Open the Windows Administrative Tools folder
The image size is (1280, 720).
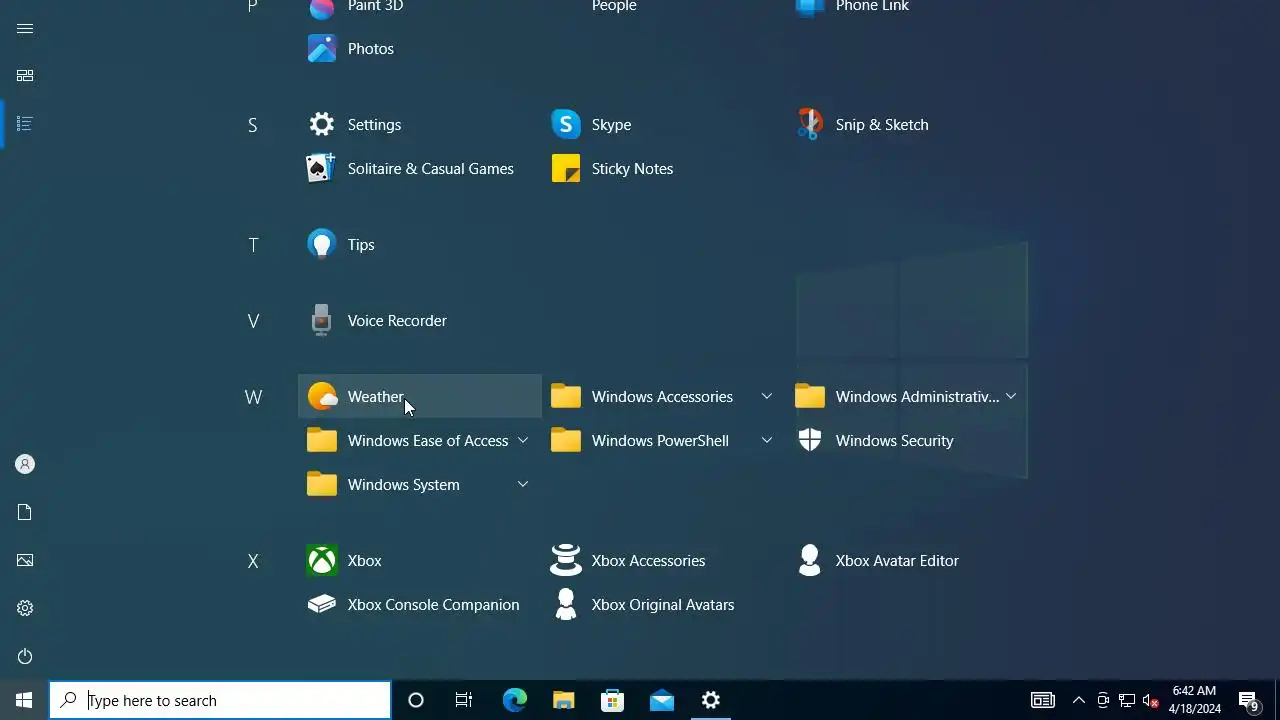(x=908, y=396)
